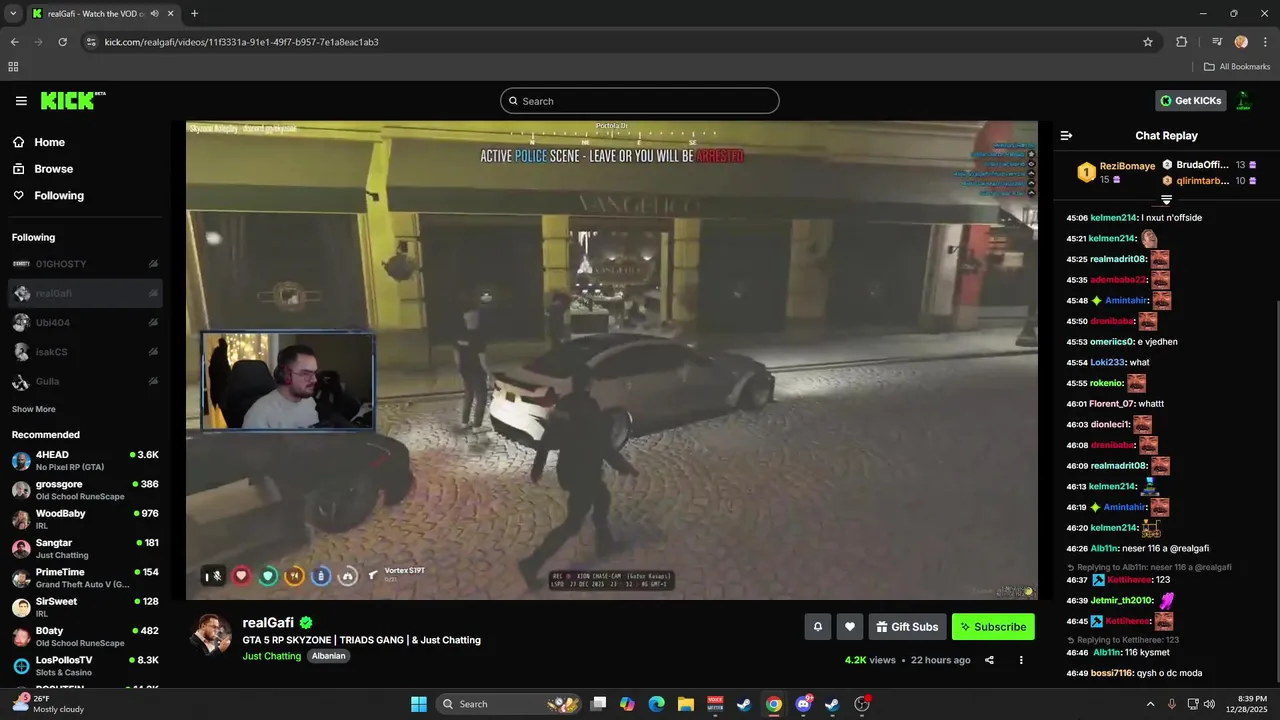
Task: Share the video with share icon
Action: coord(989,660)
